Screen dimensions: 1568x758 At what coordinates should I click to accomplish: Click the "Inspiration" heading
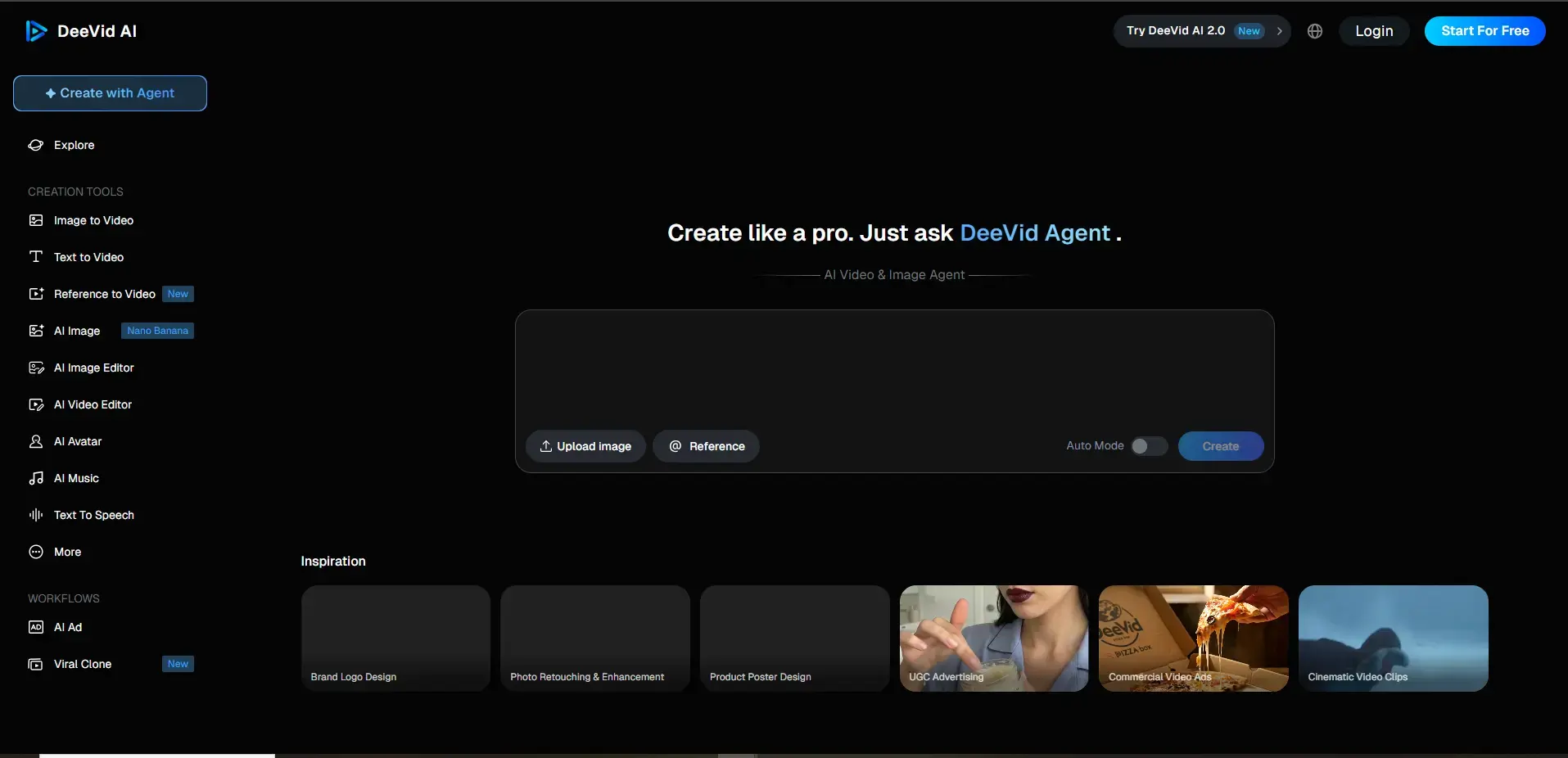point(333,561)
